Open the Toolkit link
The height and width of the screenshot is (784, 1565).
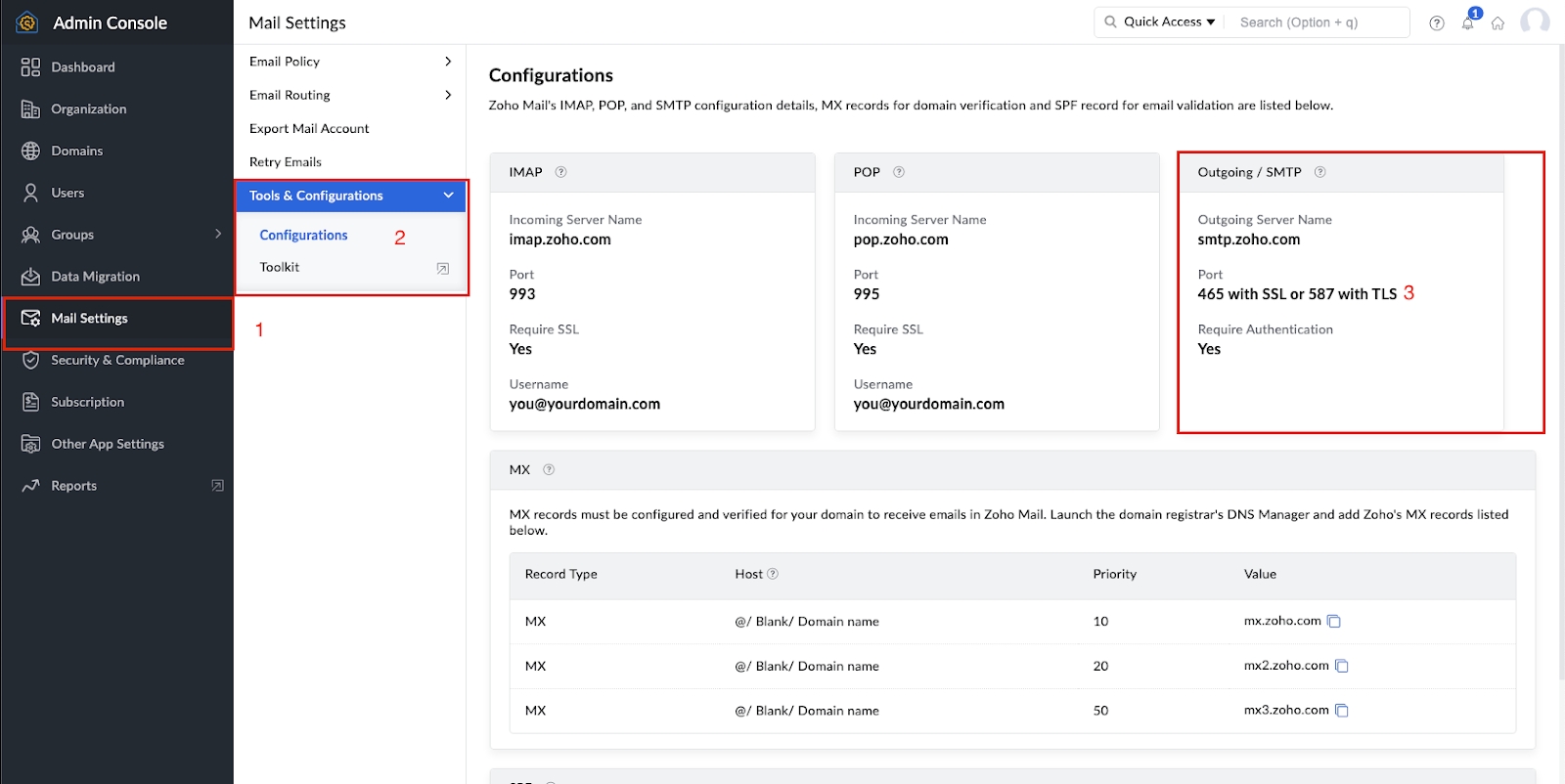[x=280, y=267]
